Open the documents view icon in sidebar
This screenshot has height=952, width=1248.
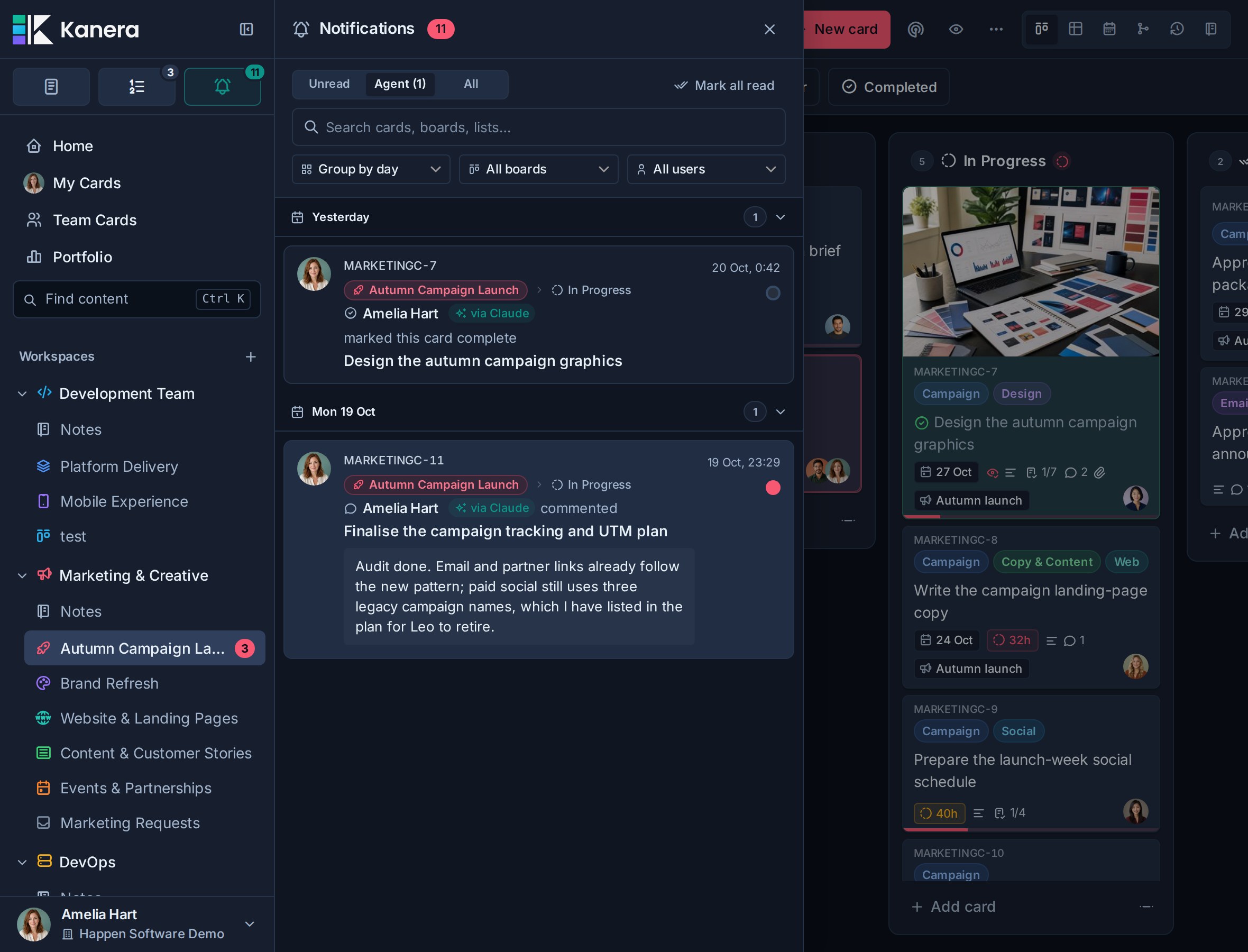[51, 87]
